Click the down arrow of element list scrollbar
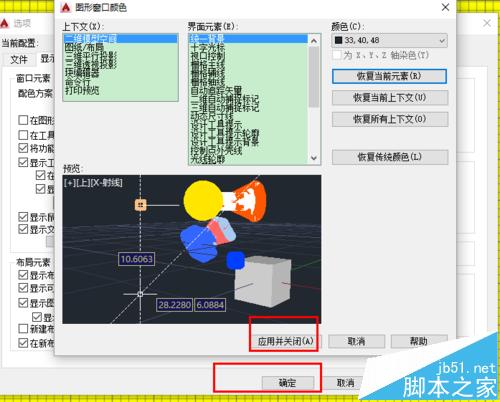 314,158
